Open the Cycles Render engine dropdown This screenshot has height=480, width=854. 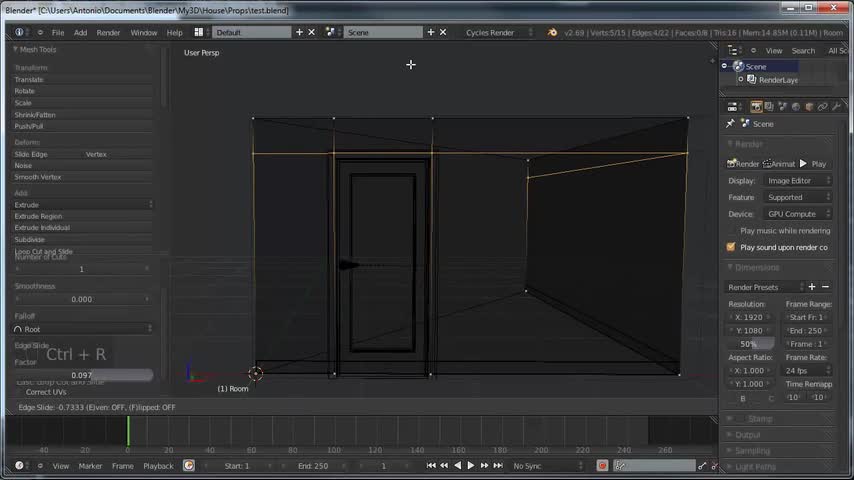coord(498,32)
